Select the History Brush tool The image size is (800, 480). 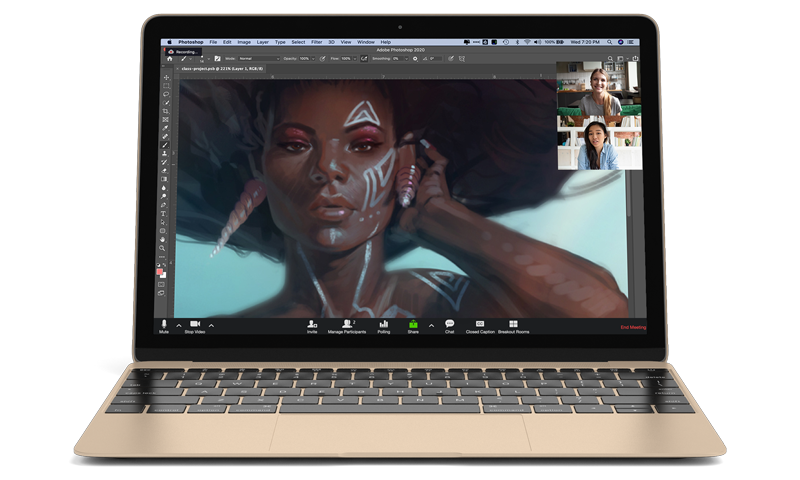(x=165, y=162)
